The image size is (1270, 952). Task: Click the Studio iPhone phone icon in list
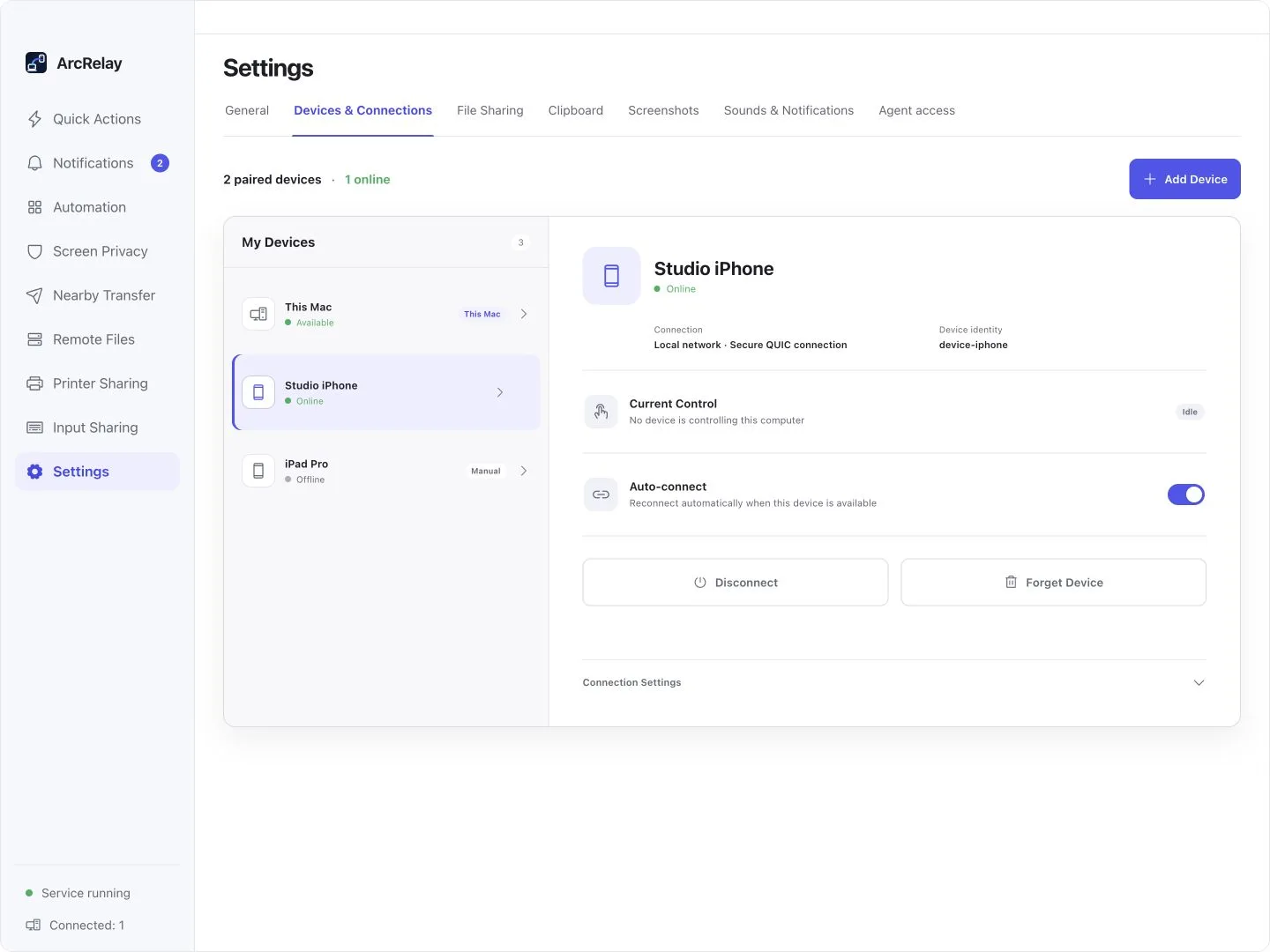(258, 392)
